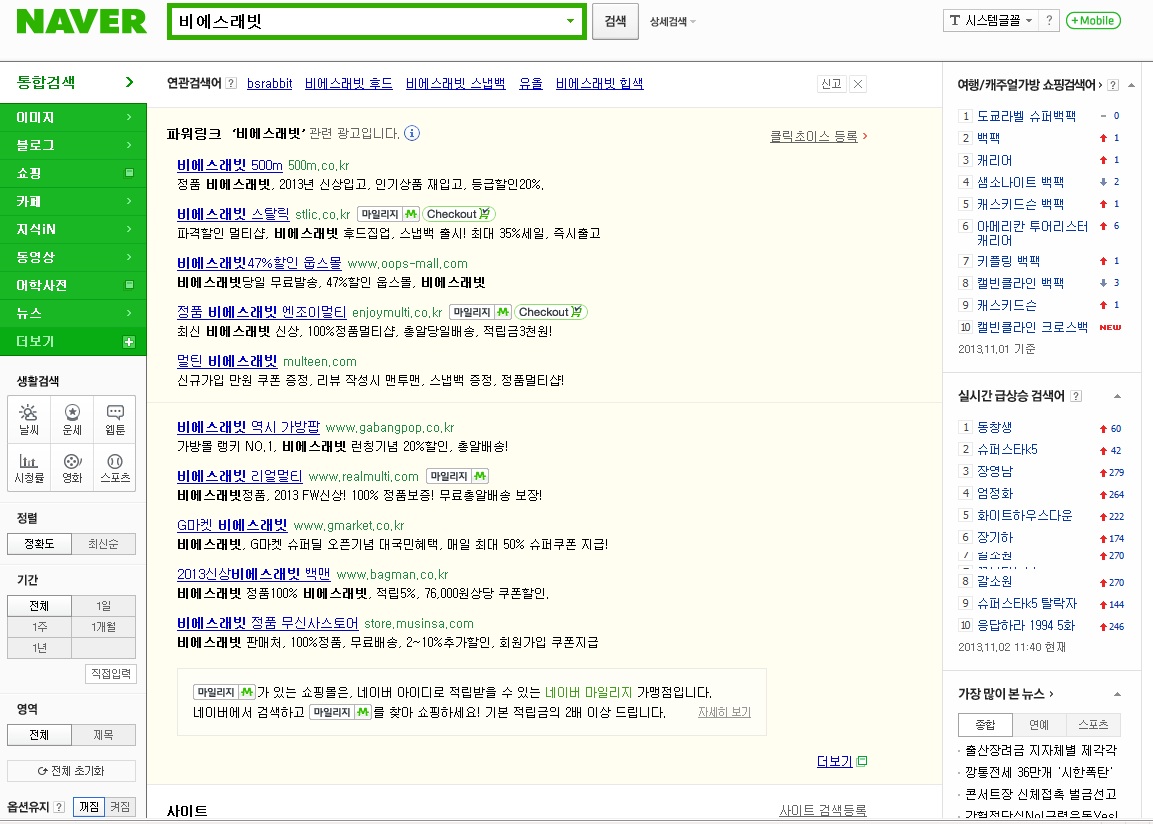This screenshot has height=824, width=1153.
Task: Open the 통합검색 sidebar chevron
Action: [129, 82]
